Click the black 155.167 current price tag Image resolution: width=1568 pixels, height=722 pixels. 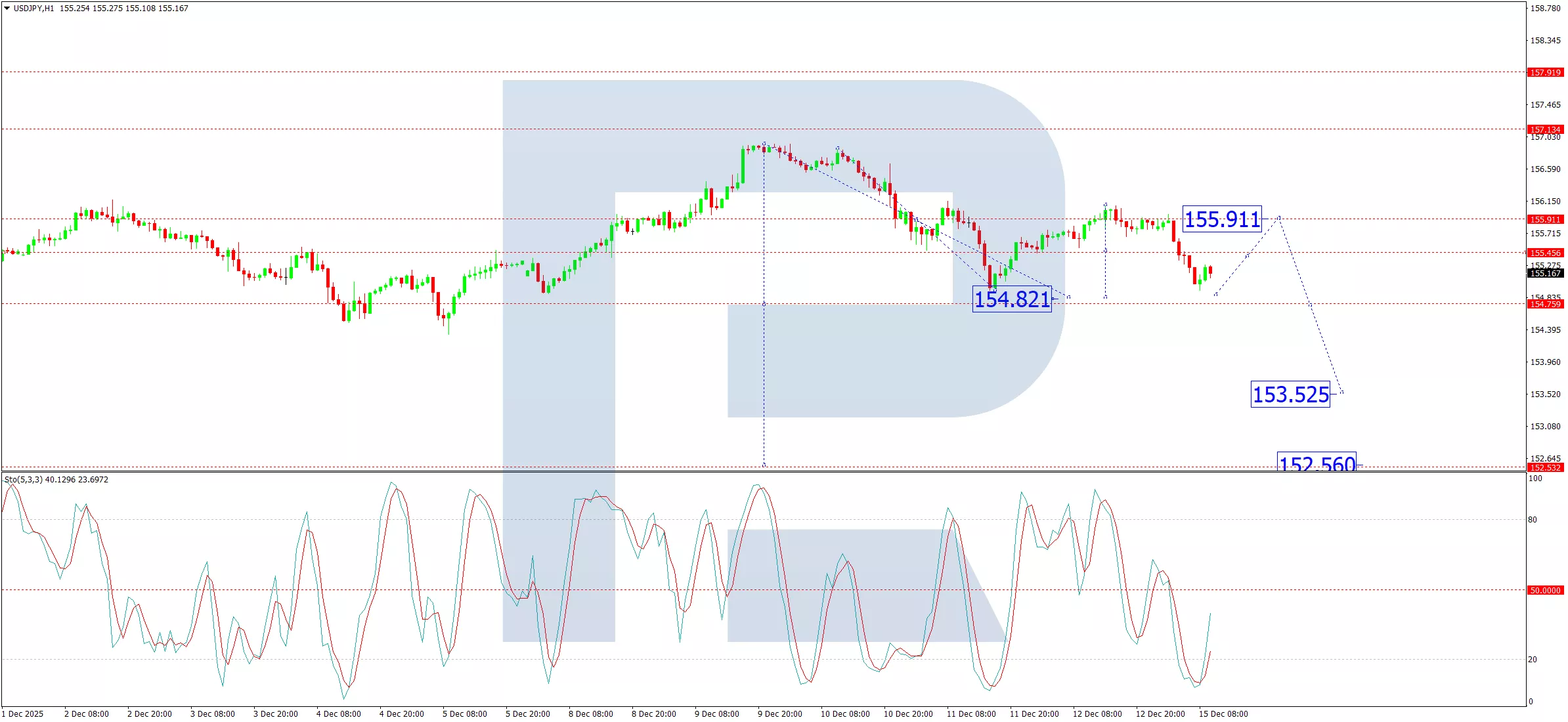tap(1544, 273)
